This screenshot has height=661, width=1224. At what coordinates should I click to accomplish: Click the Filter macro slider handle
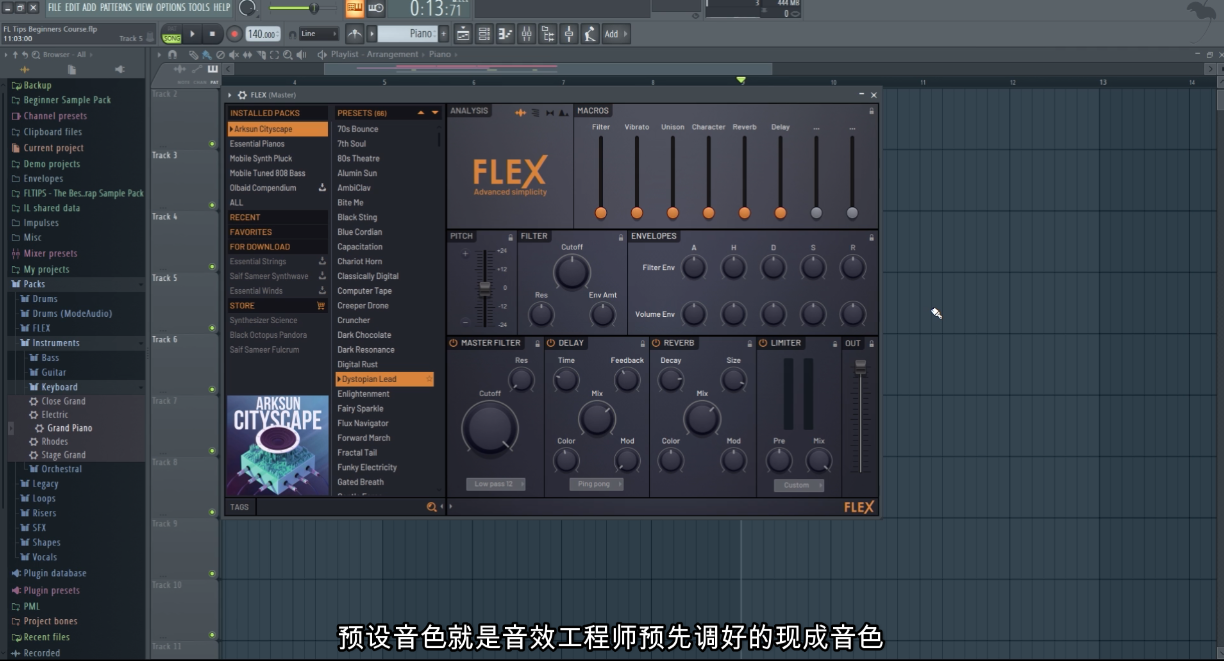tap(601, 213)
